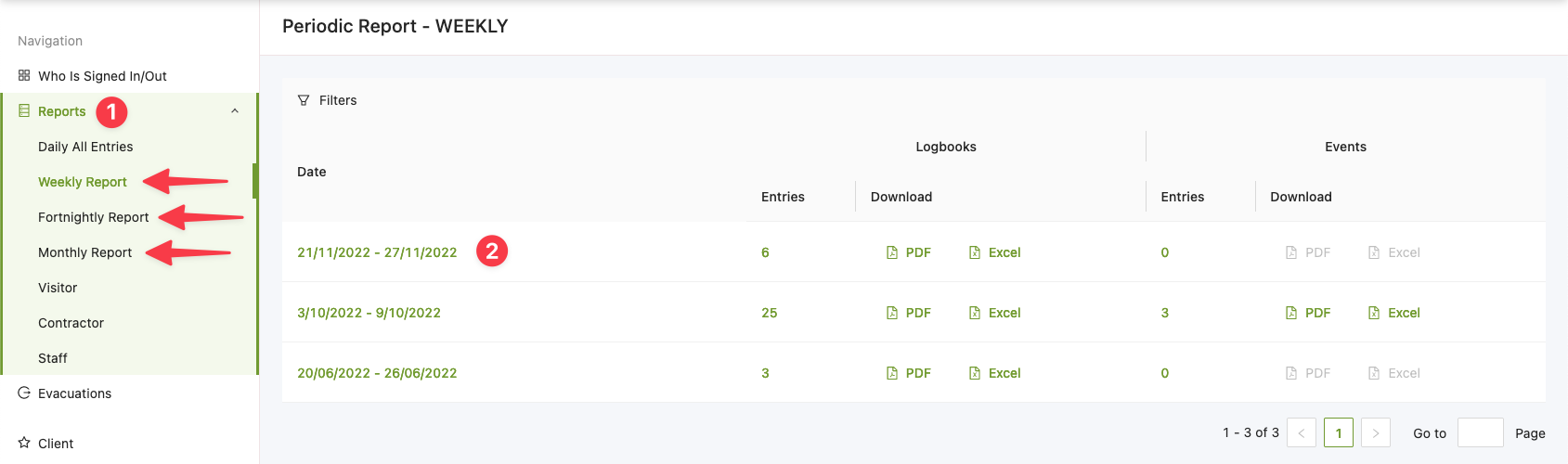The image size is (1568, 464).
Task: Download Logbooks Excel for 3/10/2022 week
Action: coord(994,313)
